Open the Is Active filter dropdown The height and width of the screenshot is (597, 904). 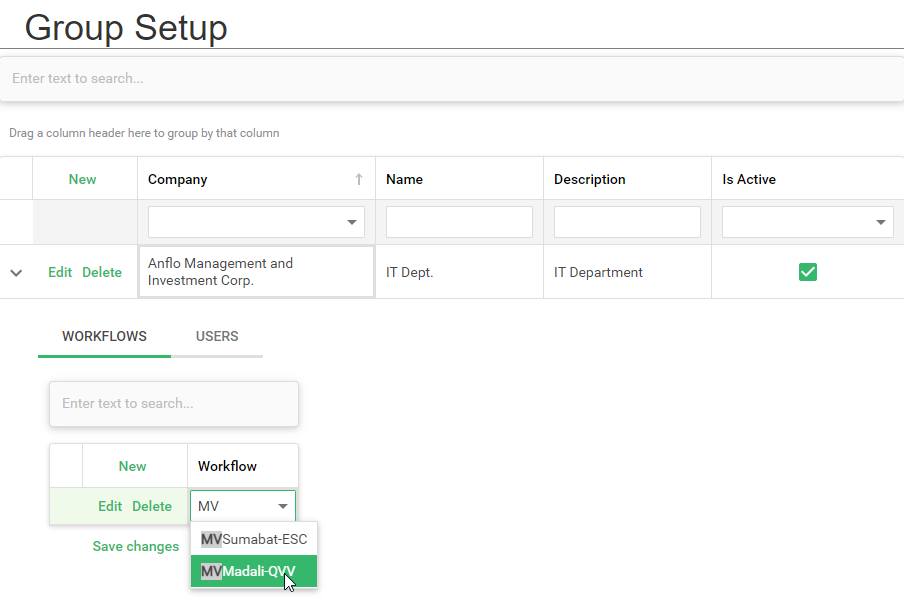click(x=881, y=223)
